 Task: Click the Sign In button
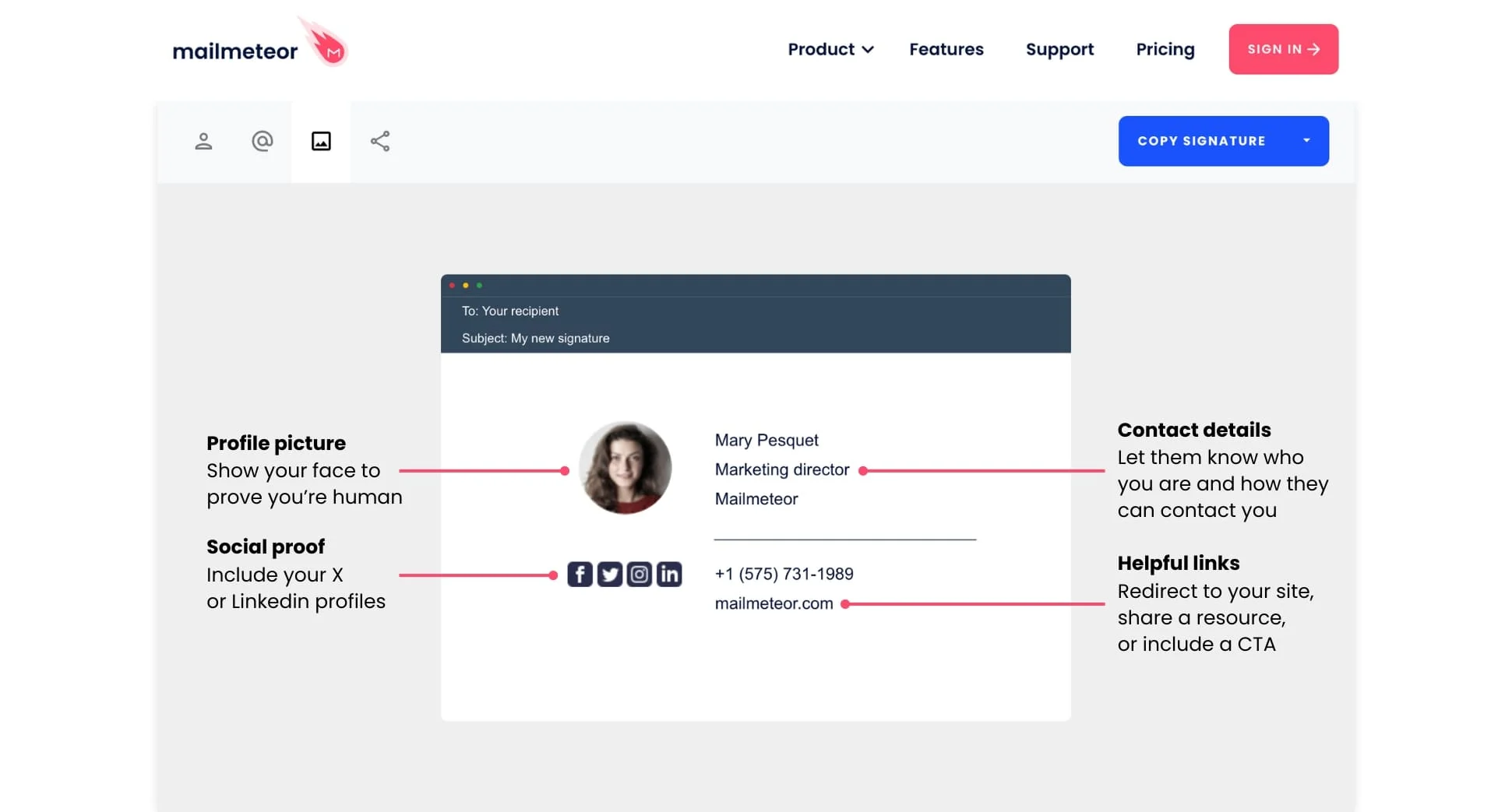1284,49
